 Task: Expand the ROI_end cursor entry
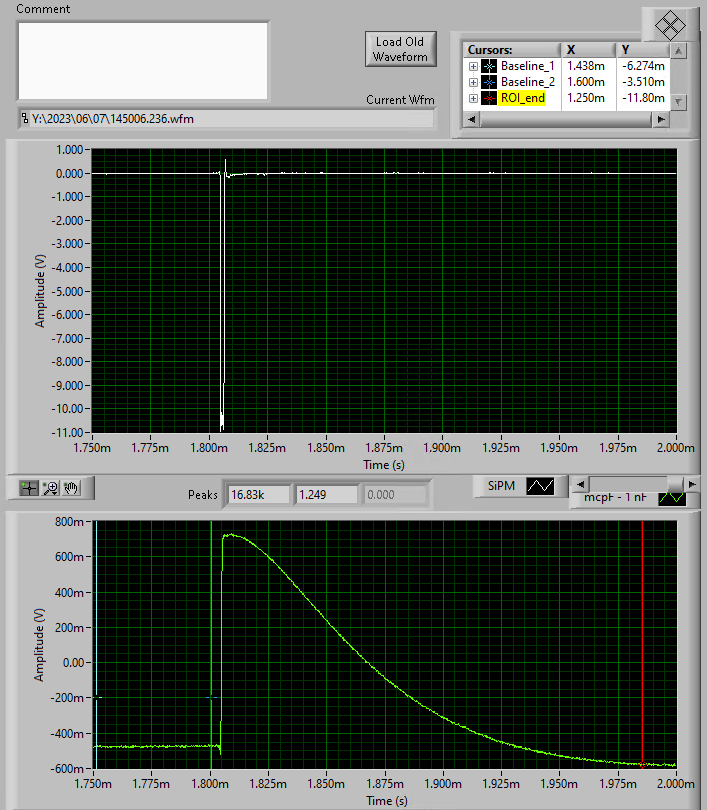(x=472, y=98)
